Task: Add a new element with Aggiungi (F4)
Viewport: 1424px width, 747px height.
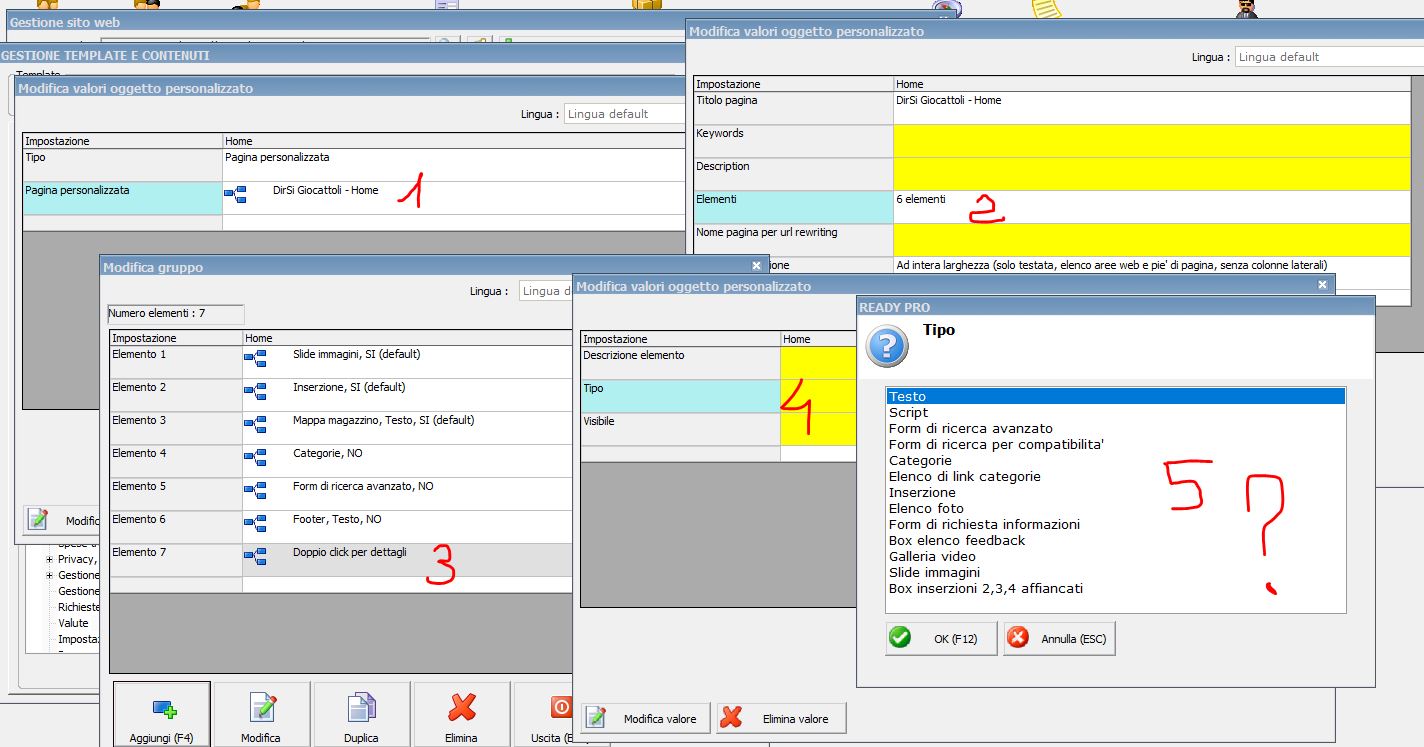Action: click(x=162, y=716)
